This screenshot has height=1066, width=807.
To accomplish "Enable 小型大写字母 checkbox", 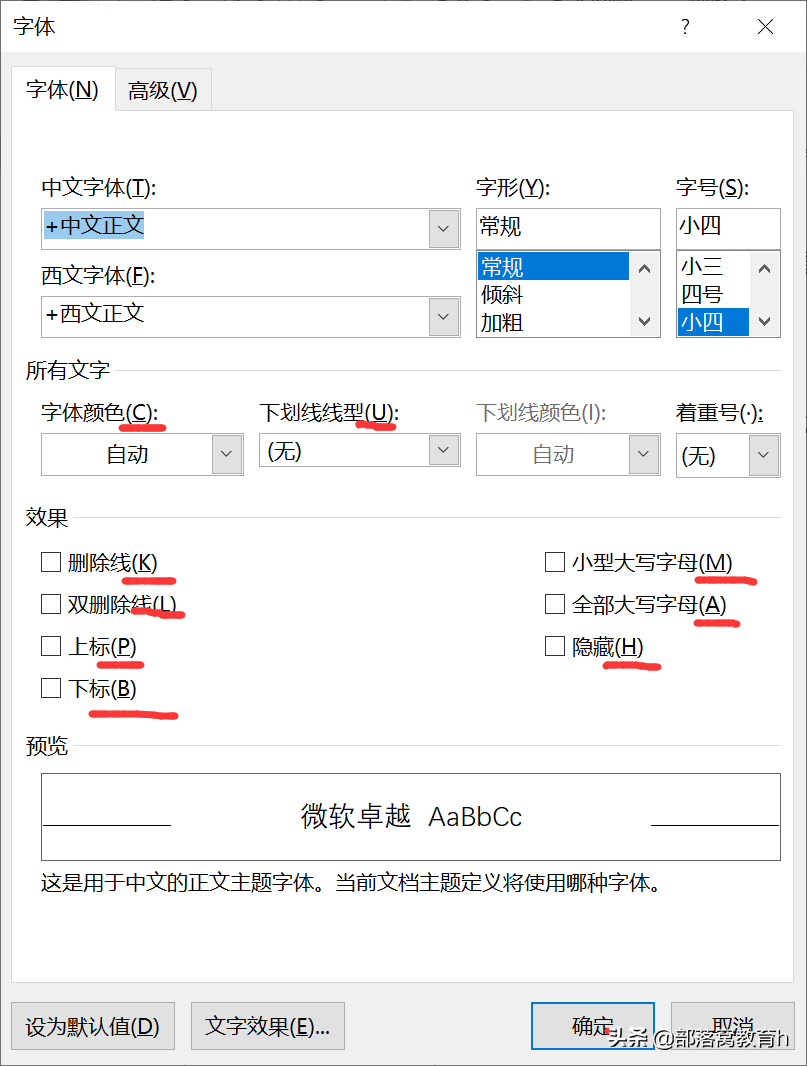I will 555,562.
